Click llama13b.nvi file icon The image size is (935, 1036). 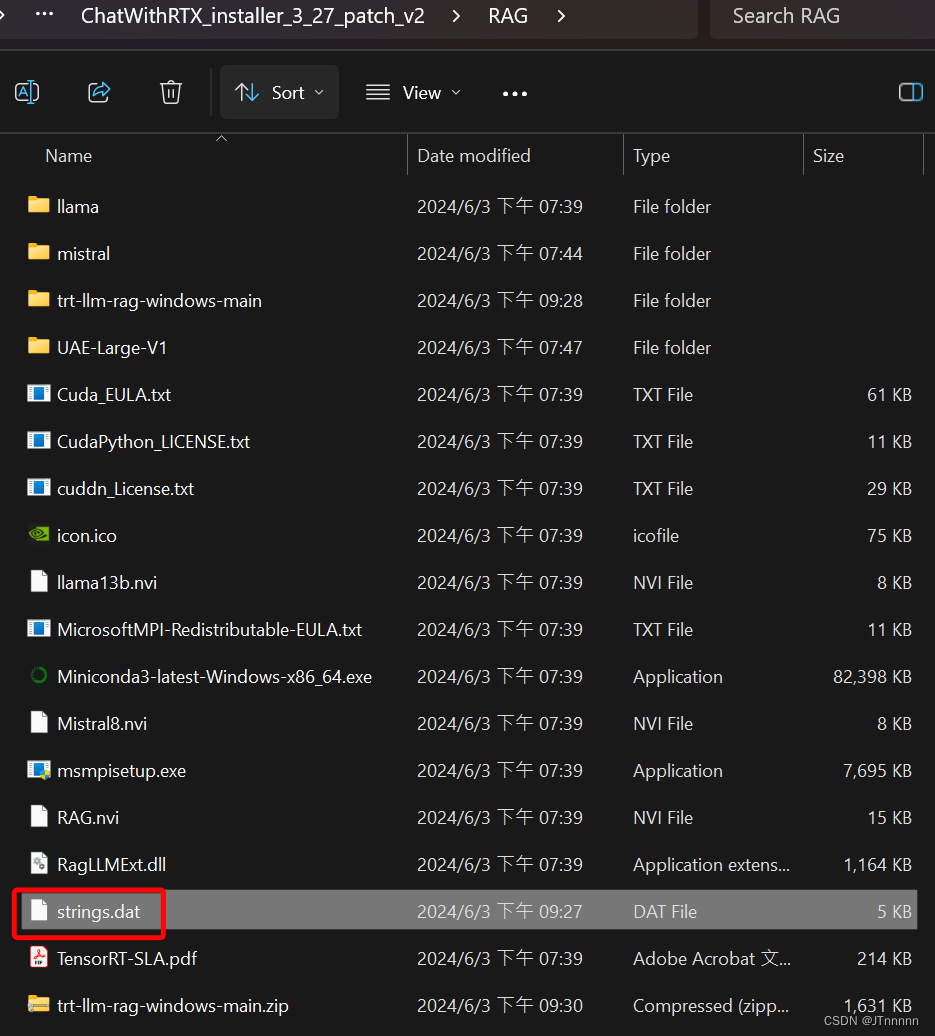click(39, 581)
